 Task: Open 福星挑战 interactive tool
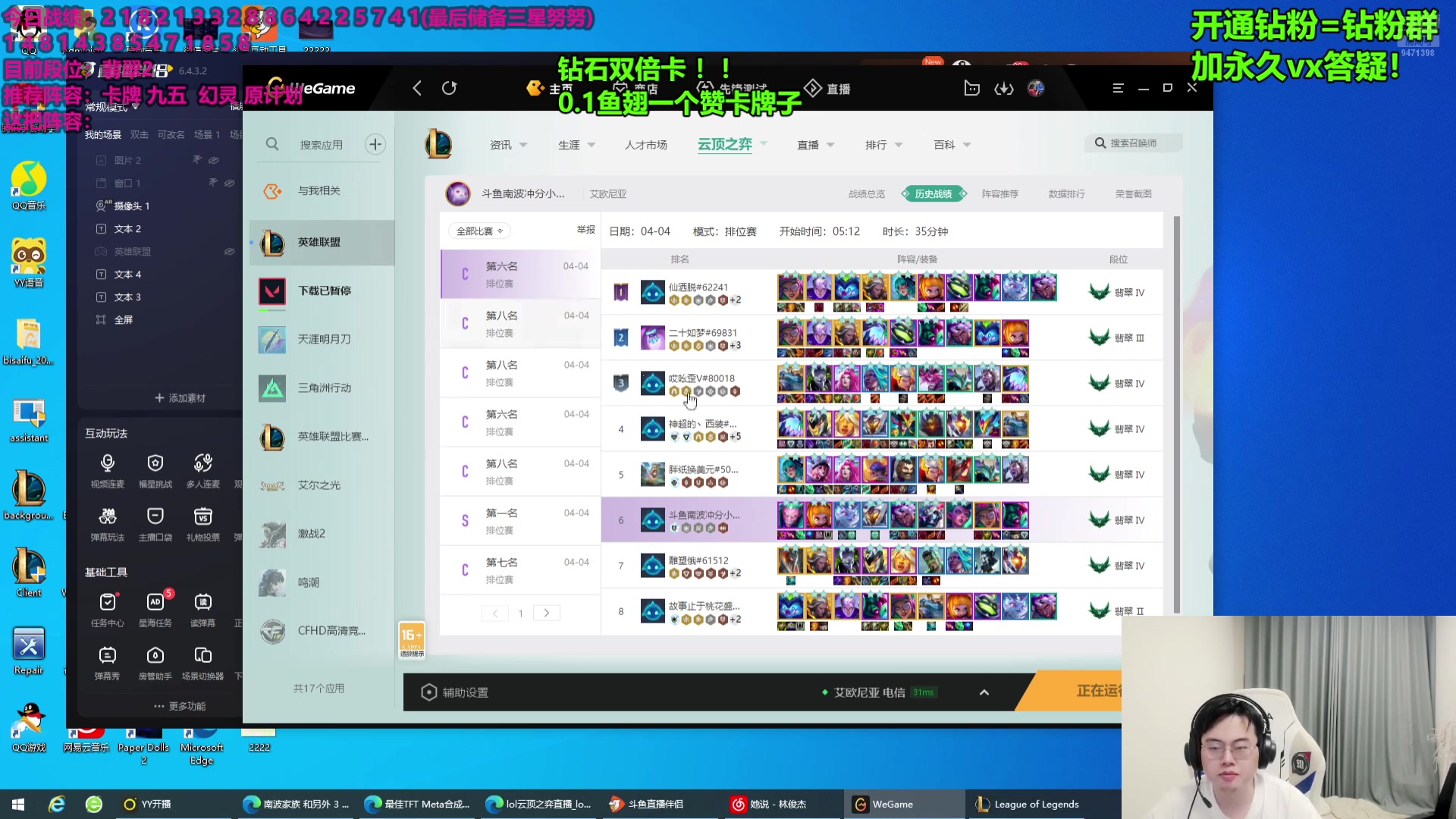155,470
